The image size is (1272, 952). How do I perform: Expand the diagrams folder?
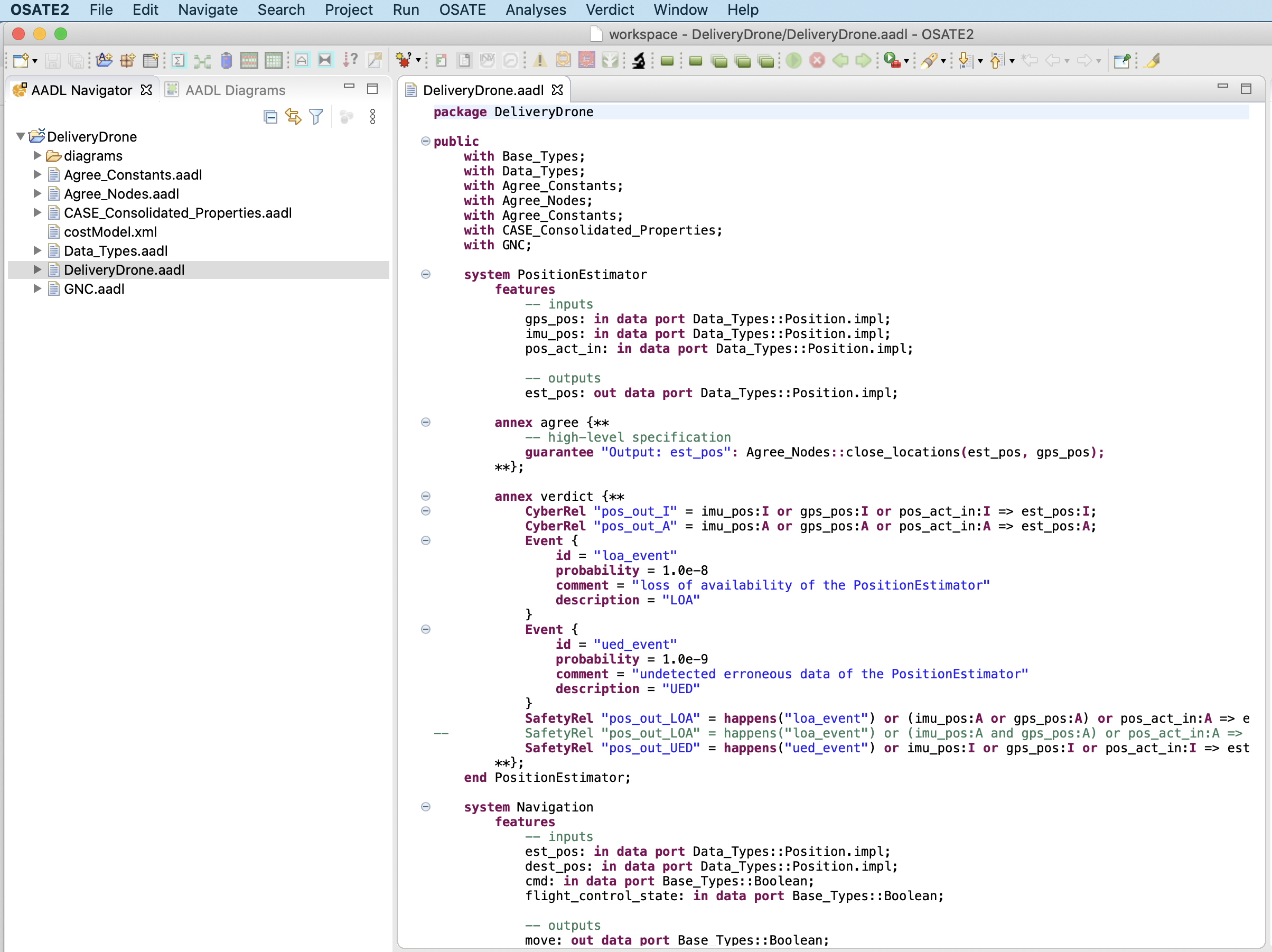[x=37, y=155]
